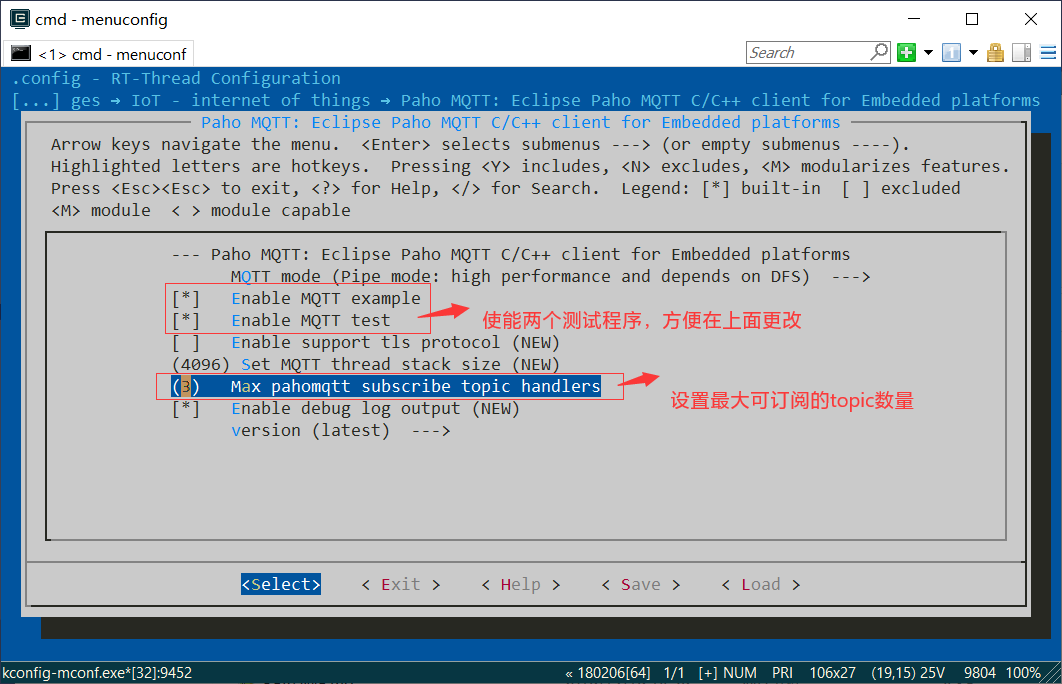Click the 106x27 console size status entry
1062x684 pixels.
[x=832, y=673]
